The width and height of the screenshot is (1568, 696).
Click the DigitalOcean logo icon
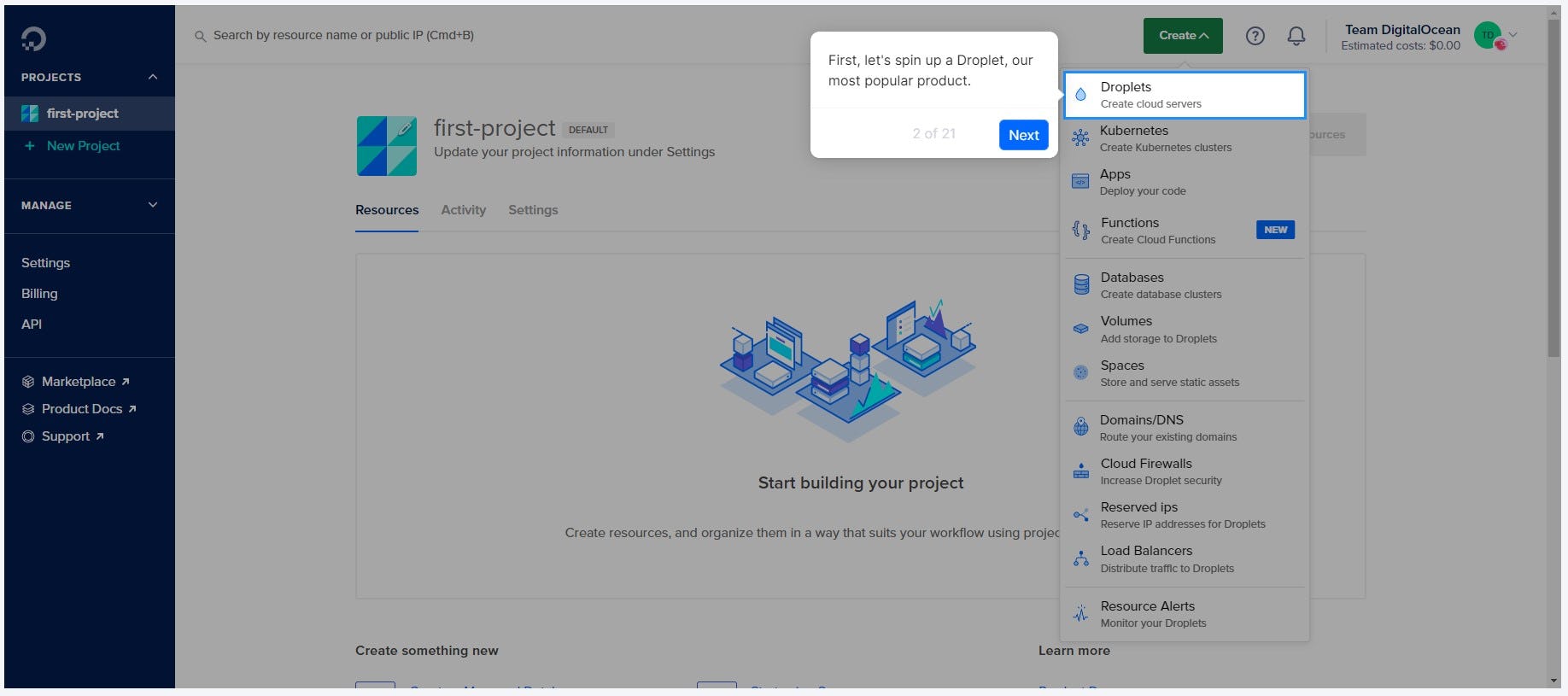pos(33,38)
